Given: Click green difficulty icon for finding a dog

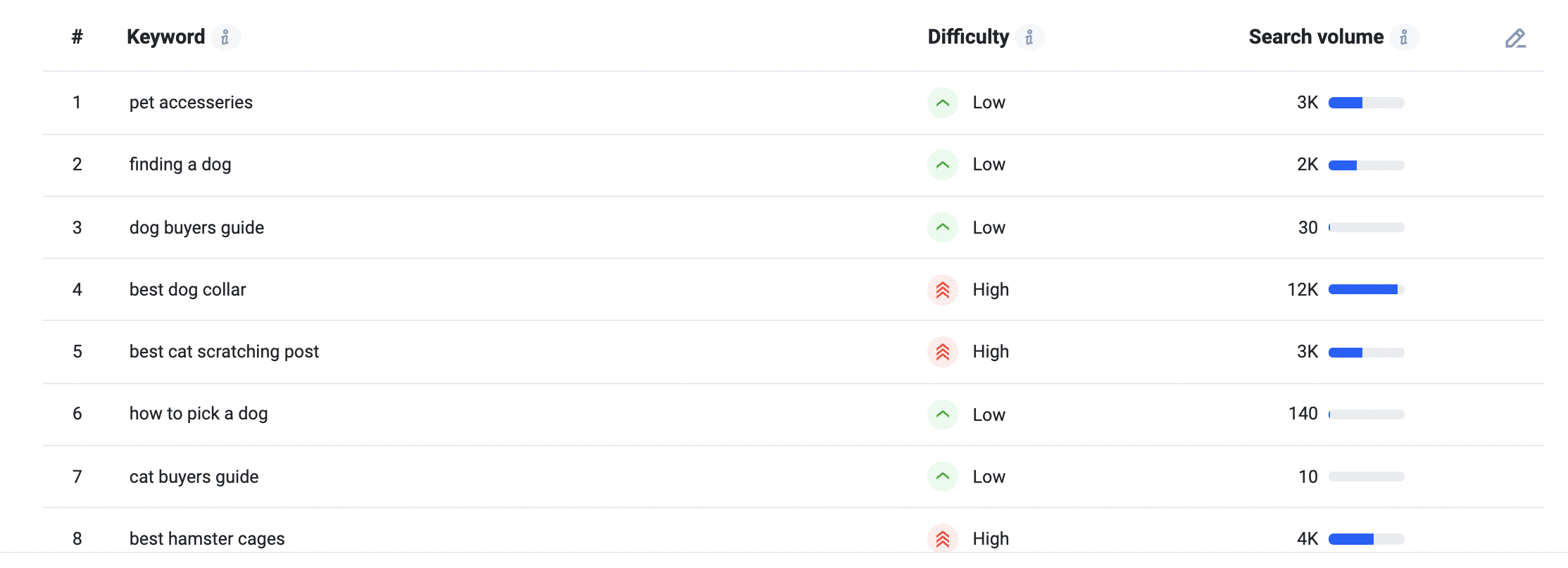Looking at the screenshot, I should pyautogui.click(x=943, y=165).
